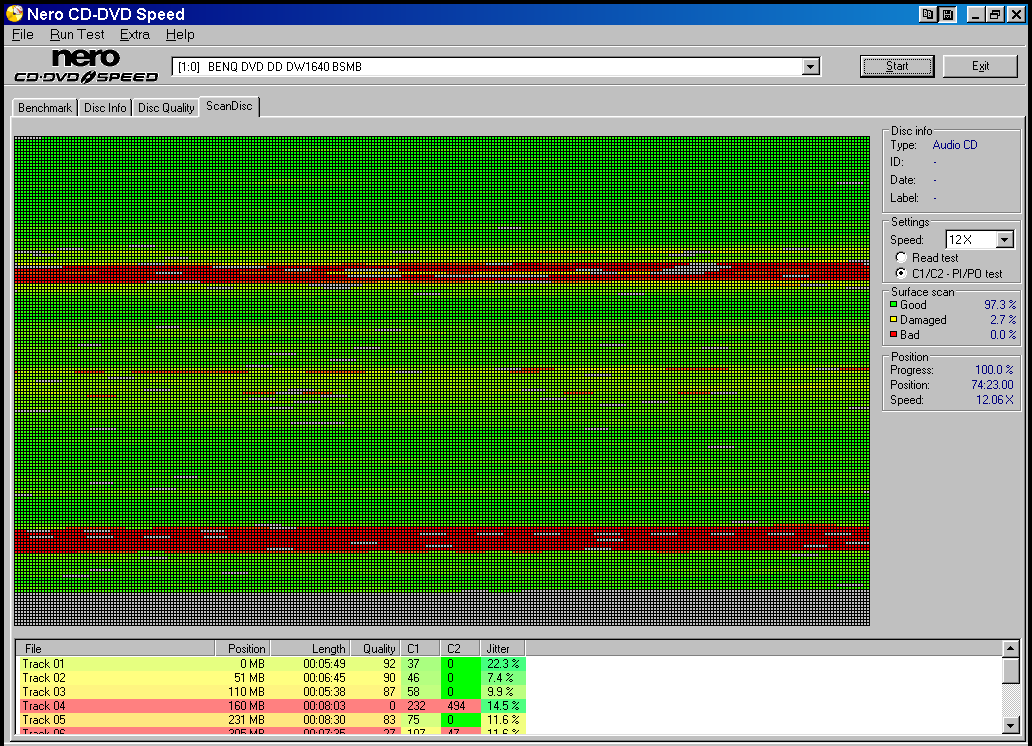The height and width of the screenshot is (746, 1032).
Task: Click the 100.0 % progress value
Action: point(994,370)
